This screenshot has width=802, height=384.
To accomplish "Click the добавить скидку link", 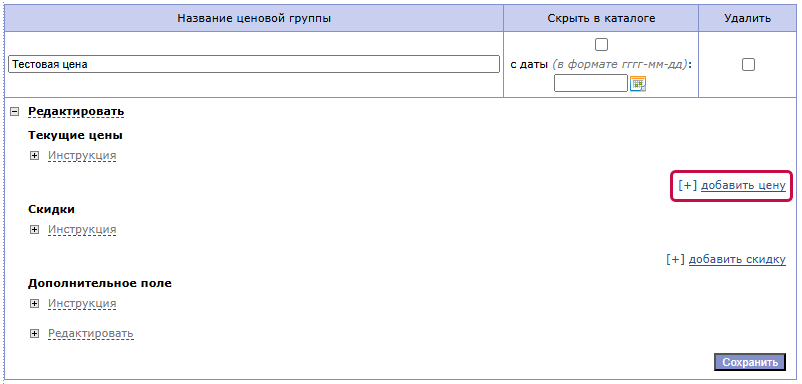I will [737, 259].
